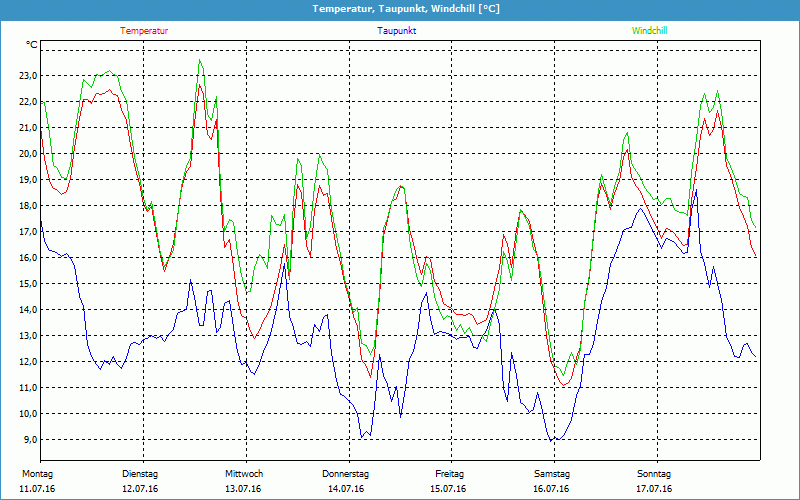The height and width of the screenshot is (500, 800).
Task: Click the date 12.07.16
Action: (140, 489)
